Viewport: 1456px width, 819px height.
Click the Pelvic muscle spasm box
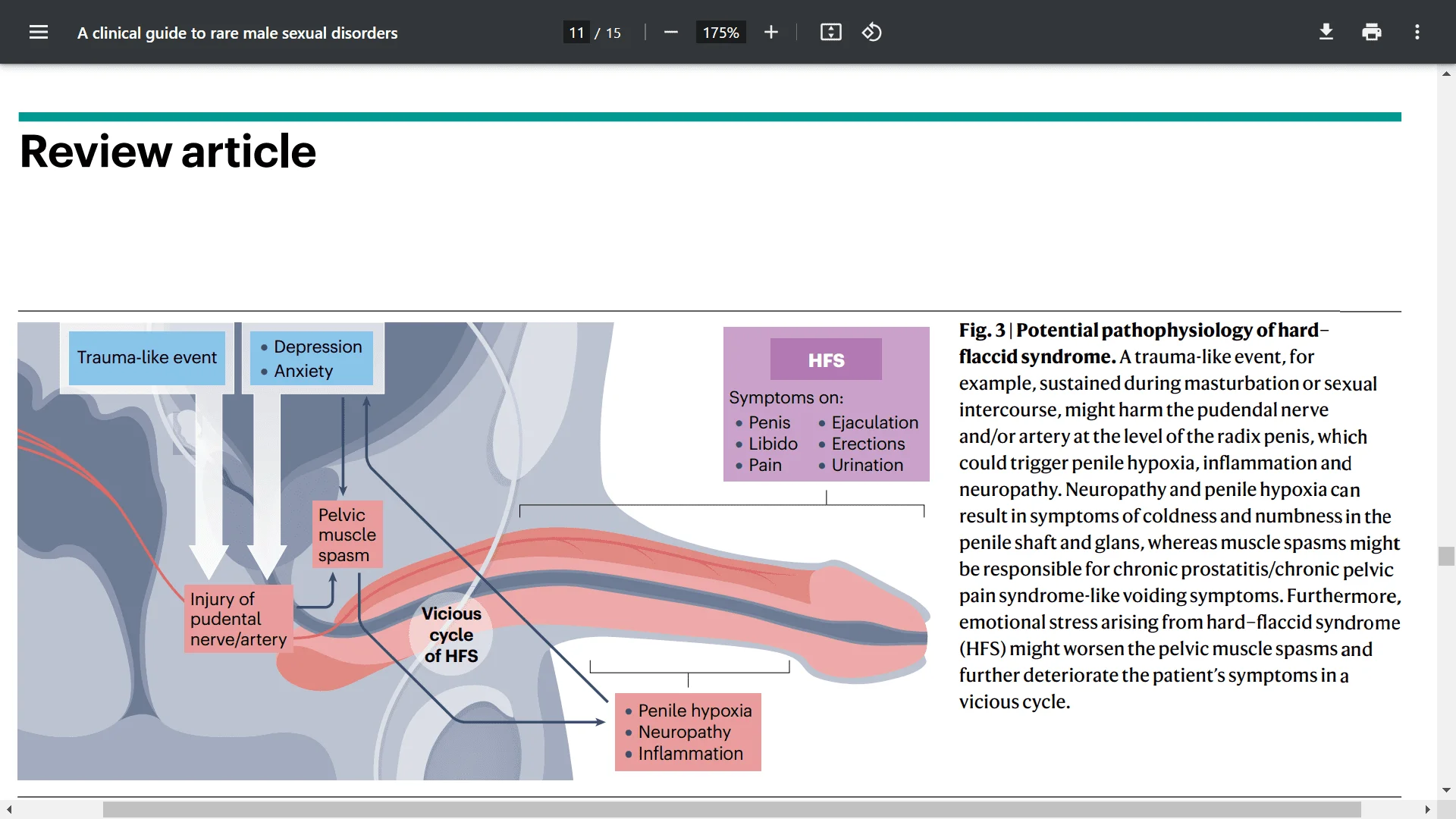[347, 535]
